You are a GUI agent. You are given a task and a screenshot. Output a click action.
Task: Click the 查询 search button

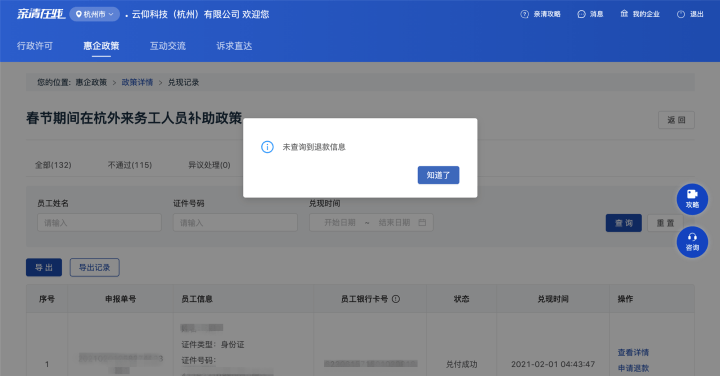point(624,223)
